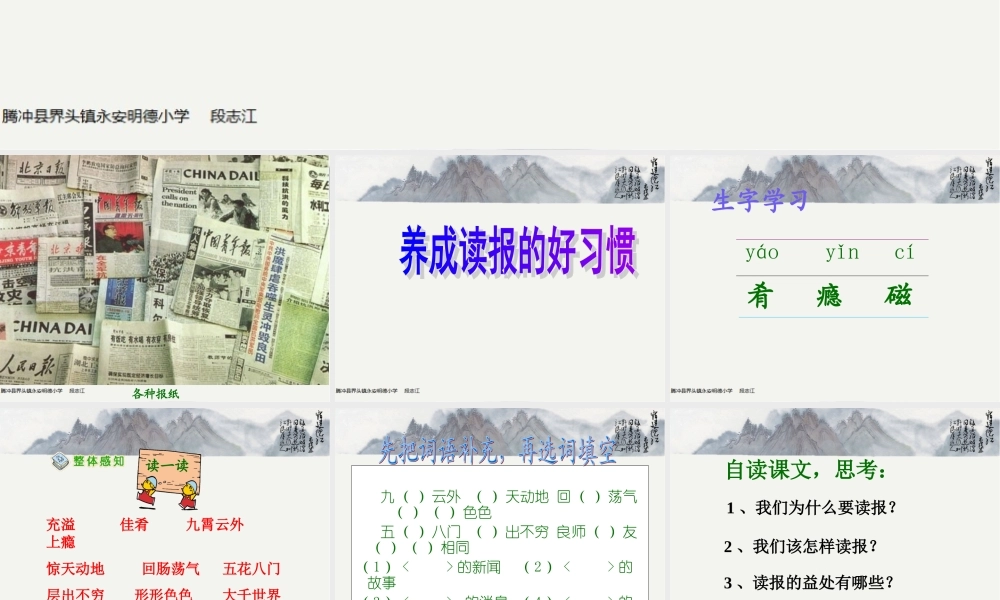Click the word 回肠荡气
Screen dimensions: 1000x600
tap(170, 569)
